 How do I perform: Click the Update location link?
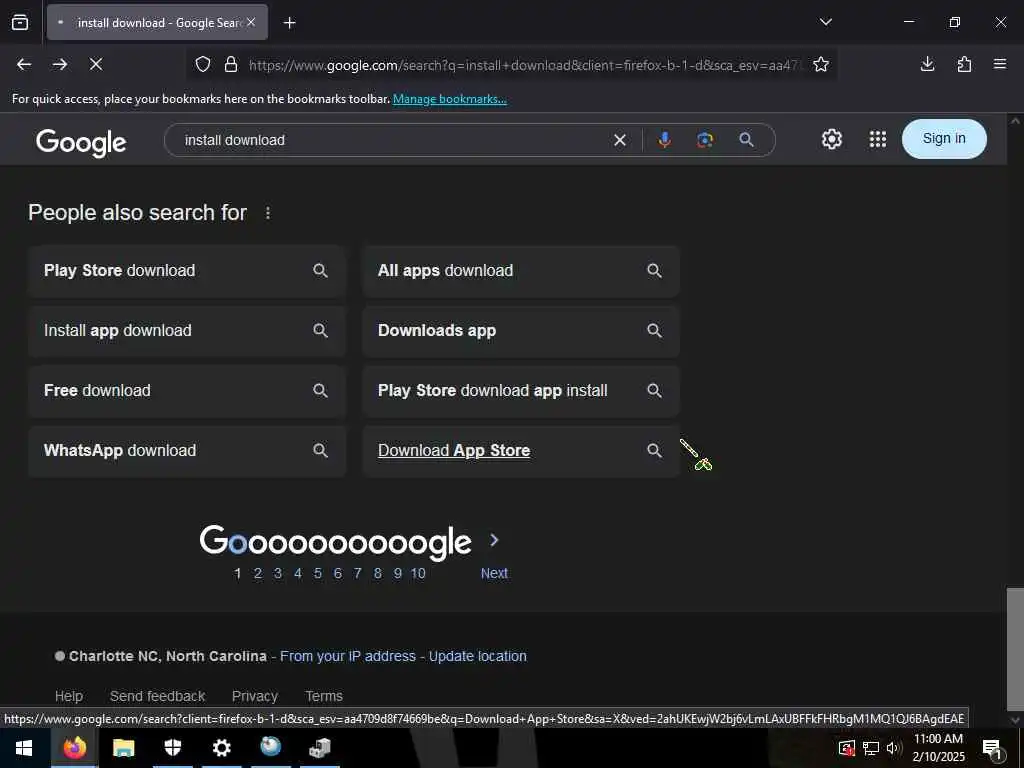pos(477,656)
